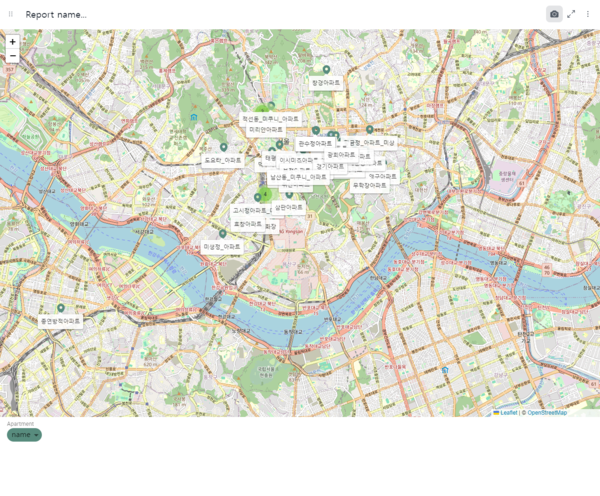Click the map pin above 도요타_아파트
Screen dimensions: 600x496
(223, 147)
